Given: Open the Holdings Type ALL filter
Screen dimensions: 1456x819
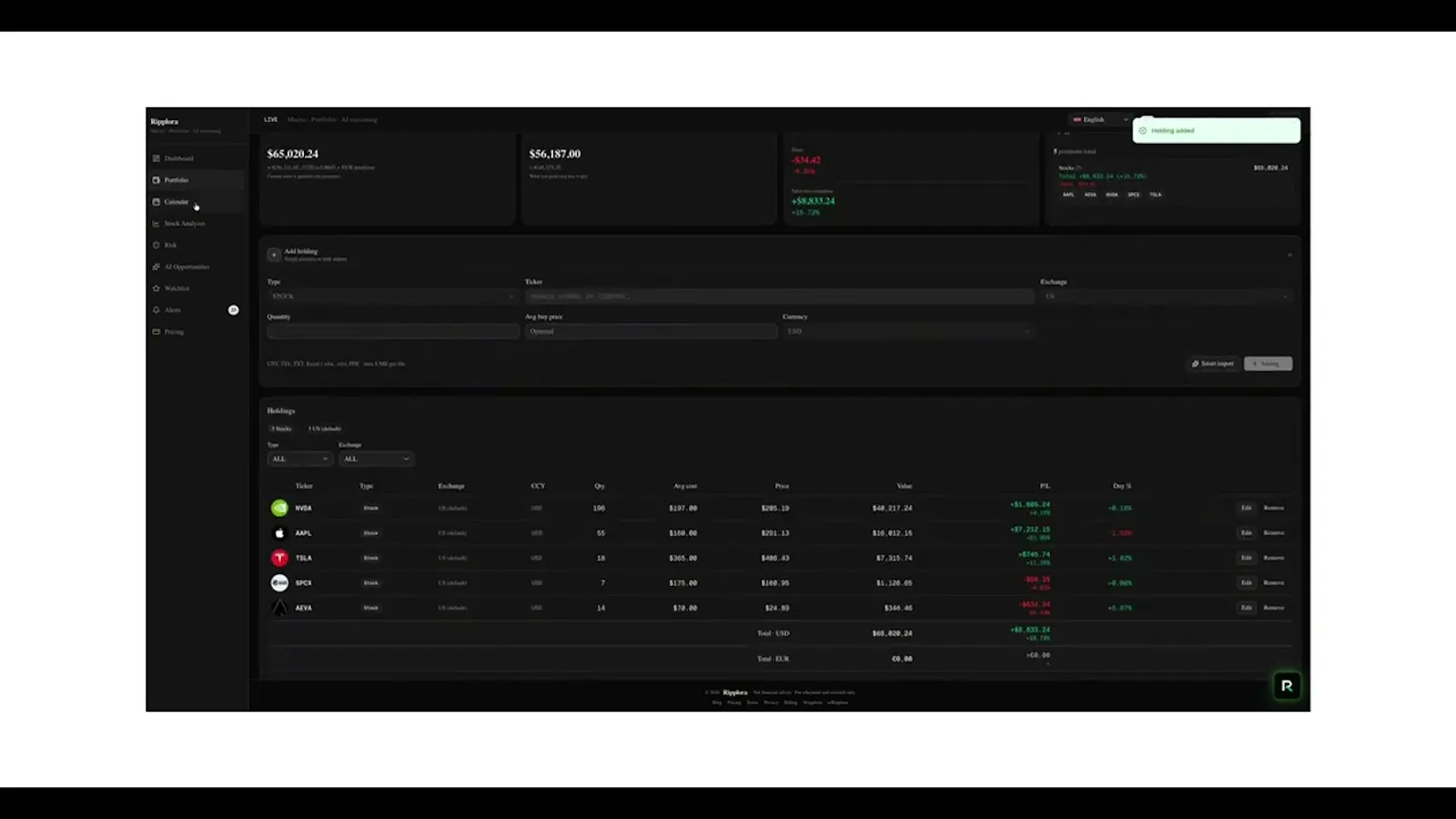Looking at the screenshot, I should coord(298,460).
